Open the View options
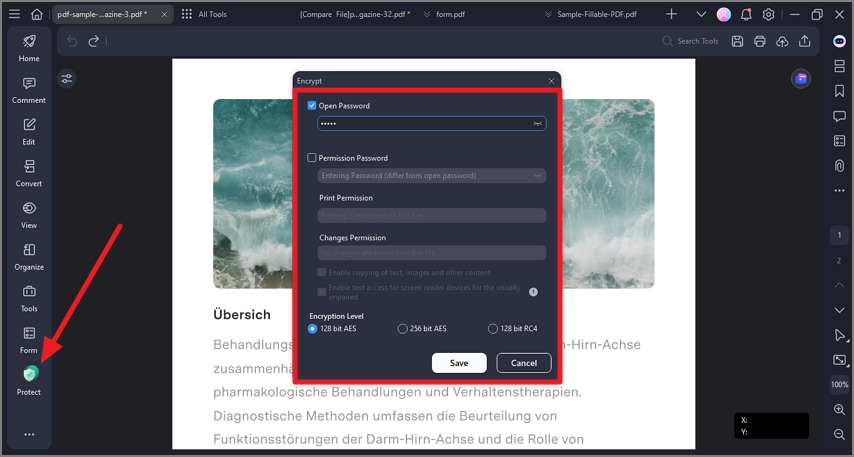This screenshot has height=457, width=854. point(29,215)
